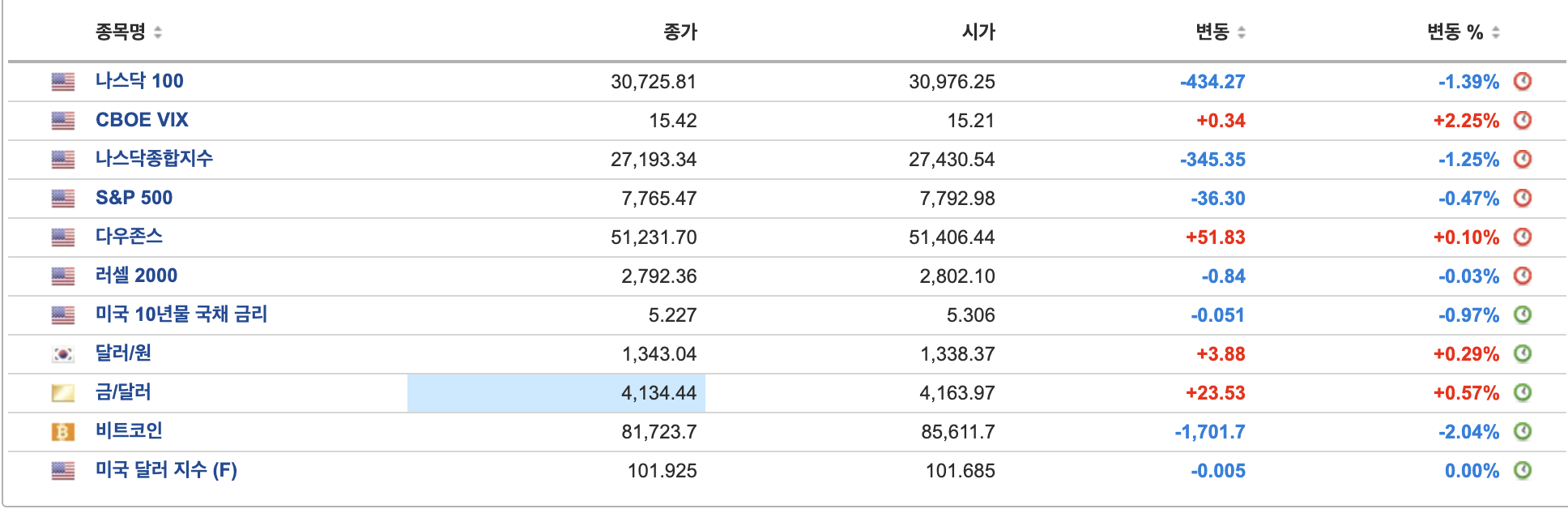Click the red clock icon in 다우존스 row
This screenshot has height=509, width=1568.
[x=1523, y=237]
